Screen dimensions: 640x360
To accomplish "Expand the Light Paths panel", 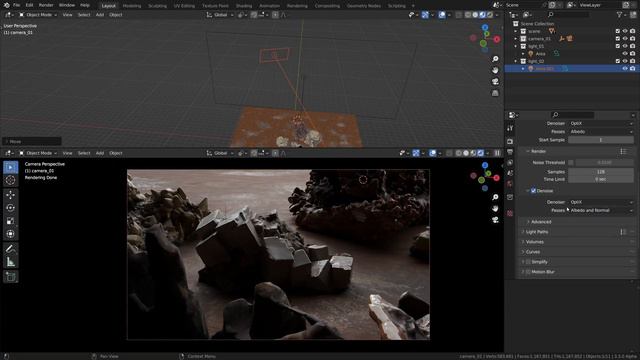I will point(537,232).
